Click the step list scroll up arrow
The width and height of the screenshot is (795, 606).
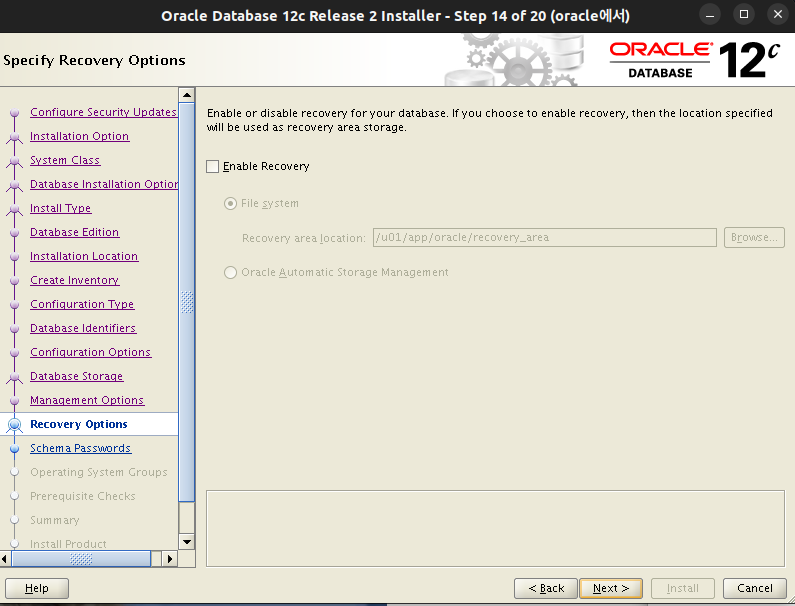click(187, 95)
